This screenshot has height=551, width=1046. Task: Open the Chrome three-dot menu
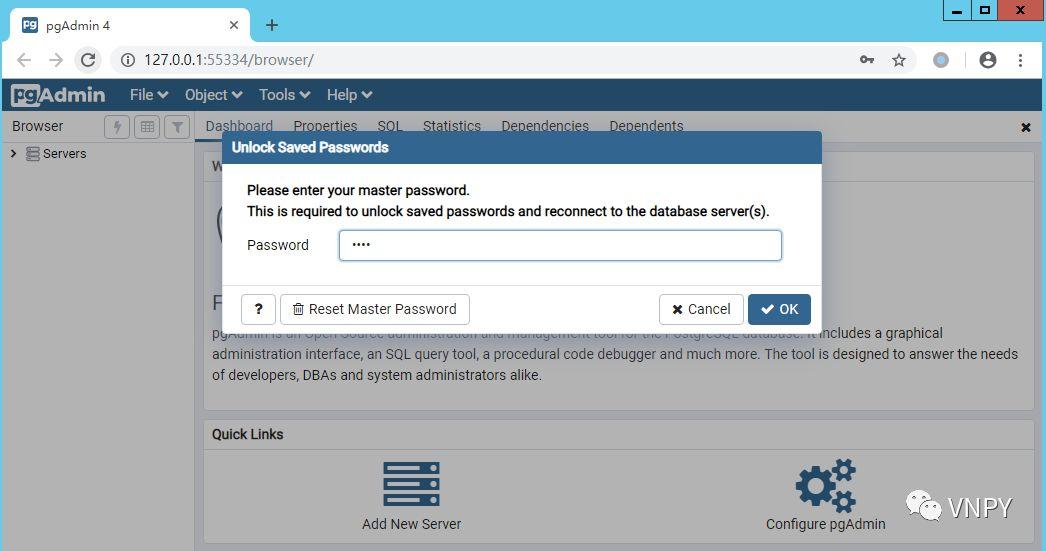tap(1020, 60)
